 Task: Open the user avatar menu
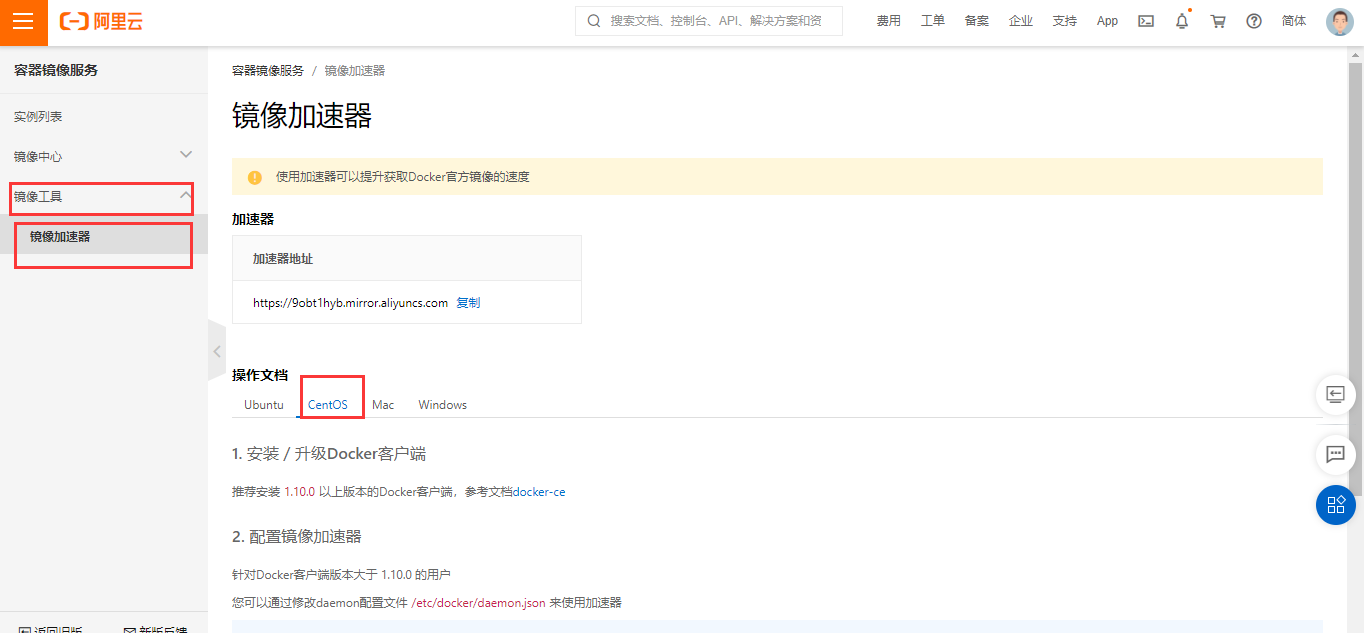tap(1339, 22)
